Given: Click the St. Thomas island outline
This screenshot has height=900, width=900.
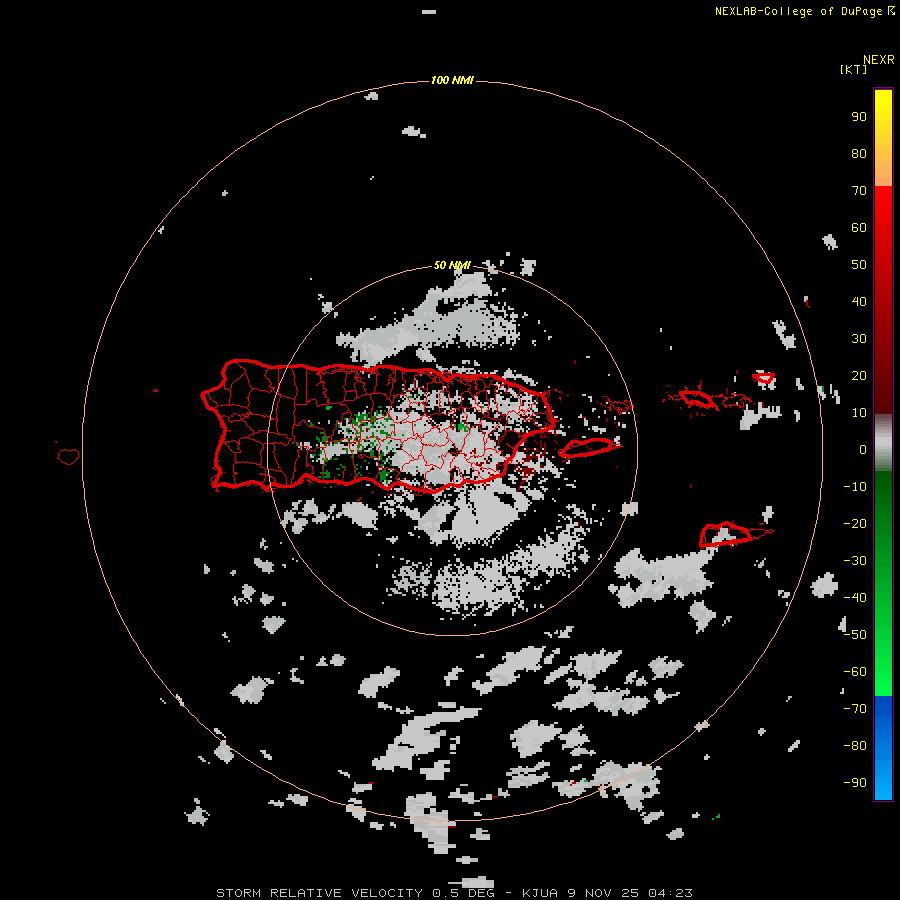Looking at the screenshot, I should pos(697,399).
